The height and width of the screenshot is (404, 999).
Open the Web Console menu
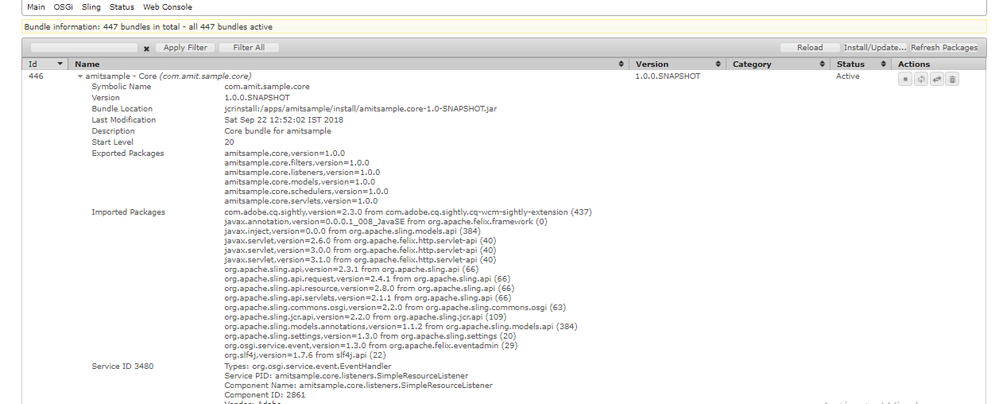[x=167, y=7]
